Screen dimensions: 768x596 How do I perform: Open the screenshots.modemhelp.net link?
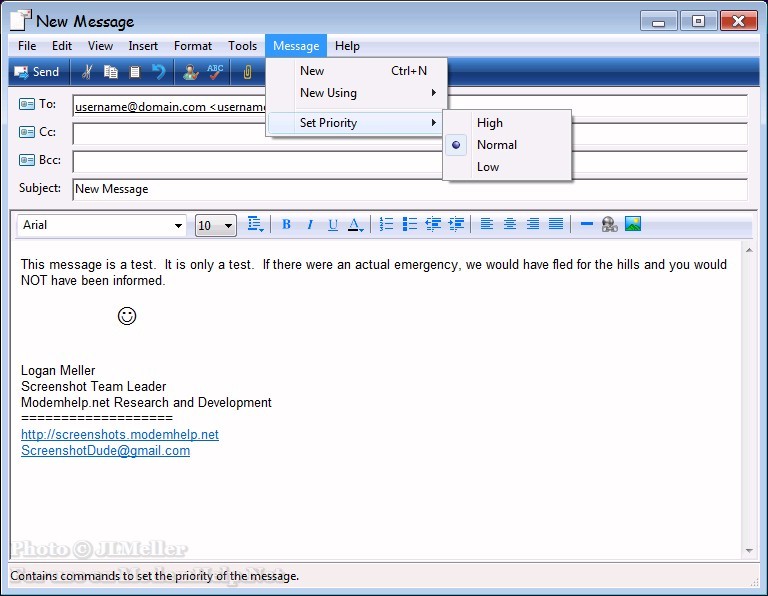tap(120, 435)
